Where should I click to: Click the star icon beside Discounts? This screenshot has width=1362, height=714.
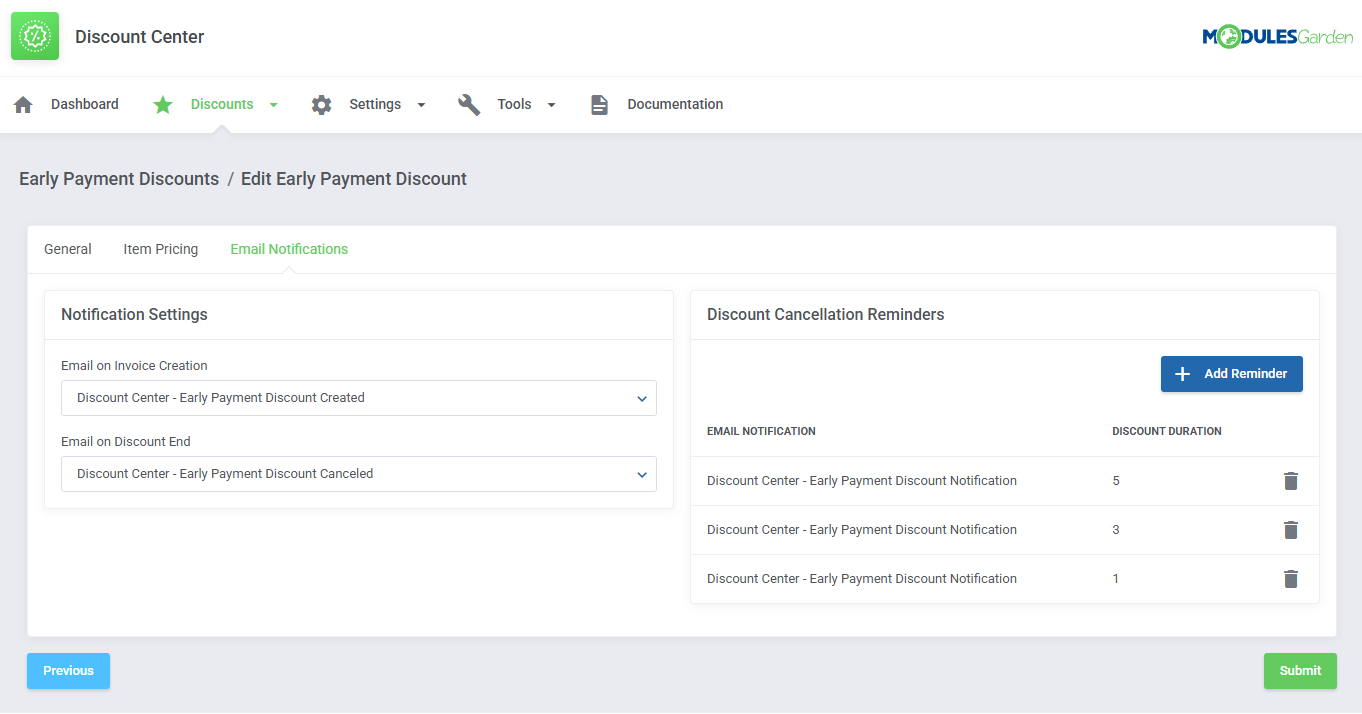click(x=162, y=104)
